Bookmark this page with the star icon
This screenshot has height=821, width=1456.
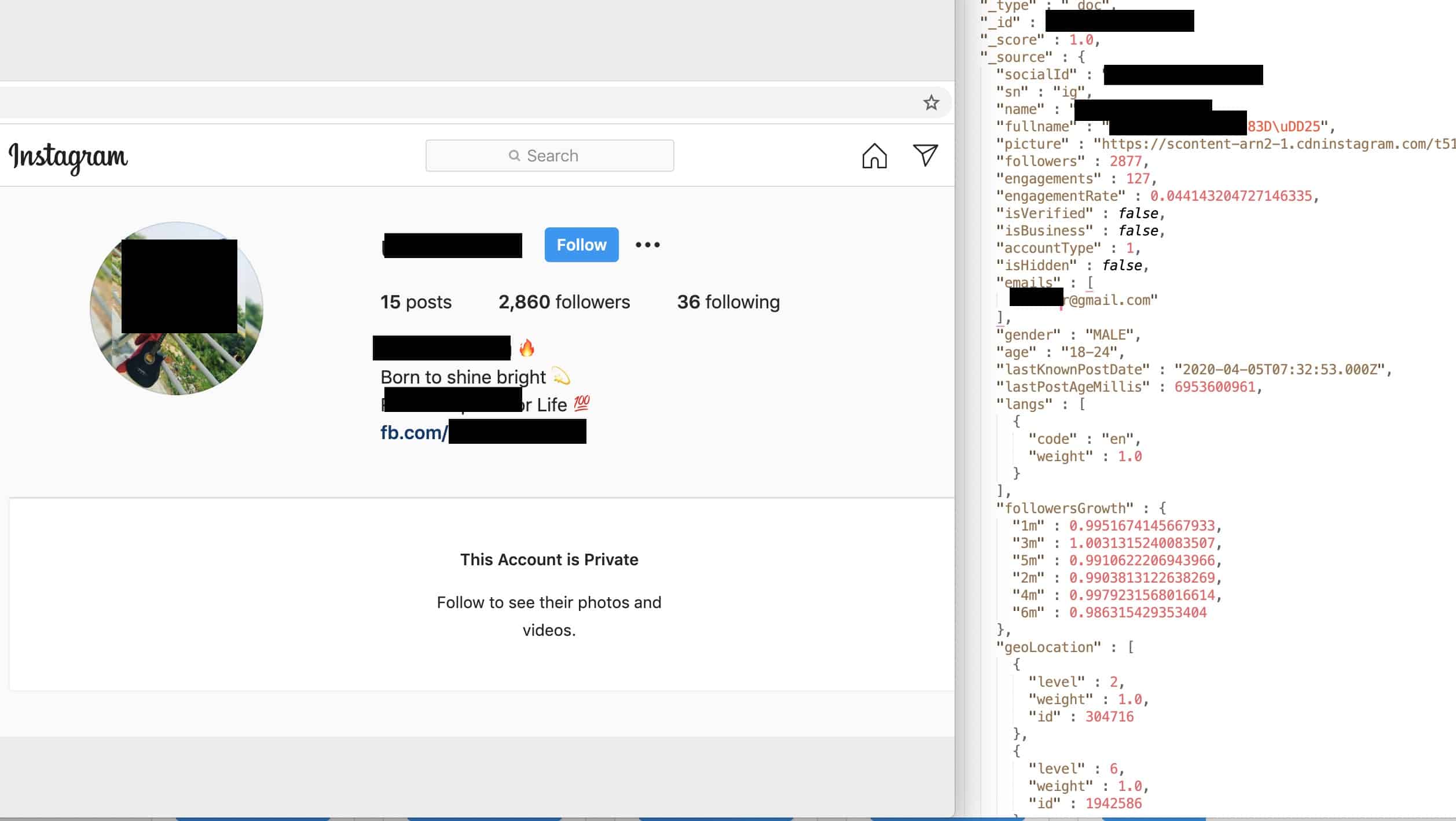pos(931,103)
